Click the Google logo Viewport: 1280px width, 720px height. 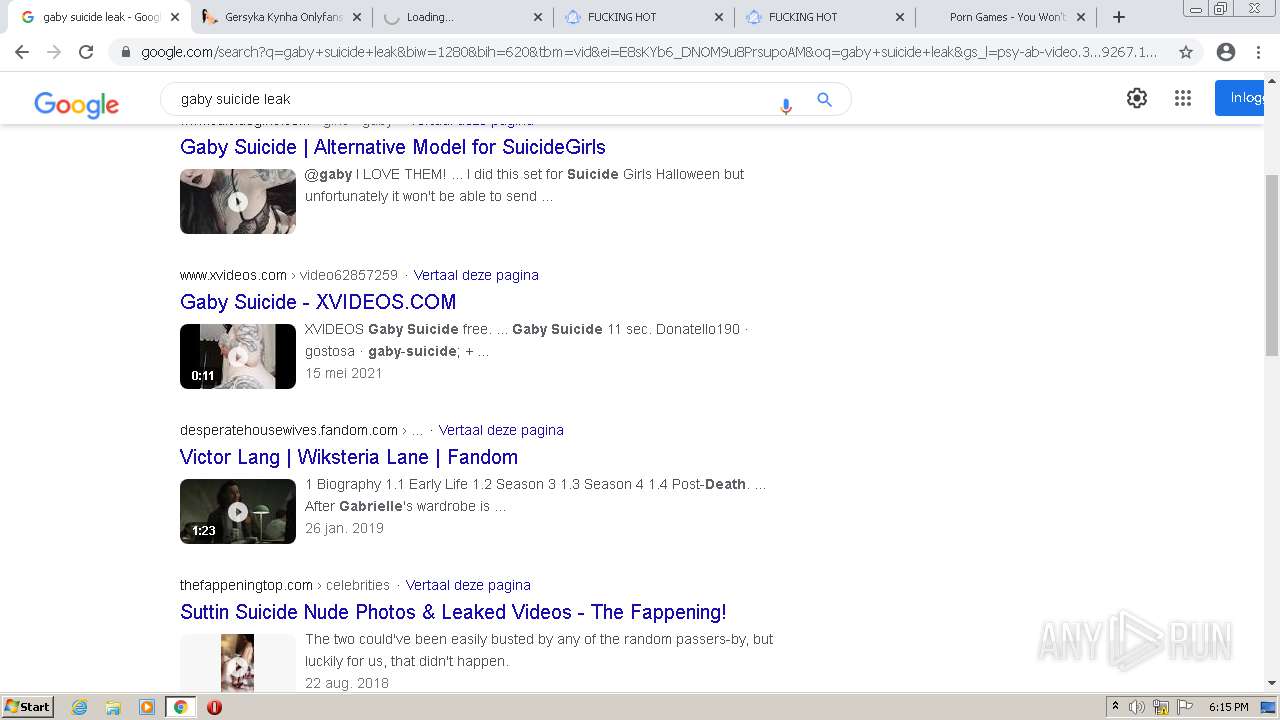point(76,104)
